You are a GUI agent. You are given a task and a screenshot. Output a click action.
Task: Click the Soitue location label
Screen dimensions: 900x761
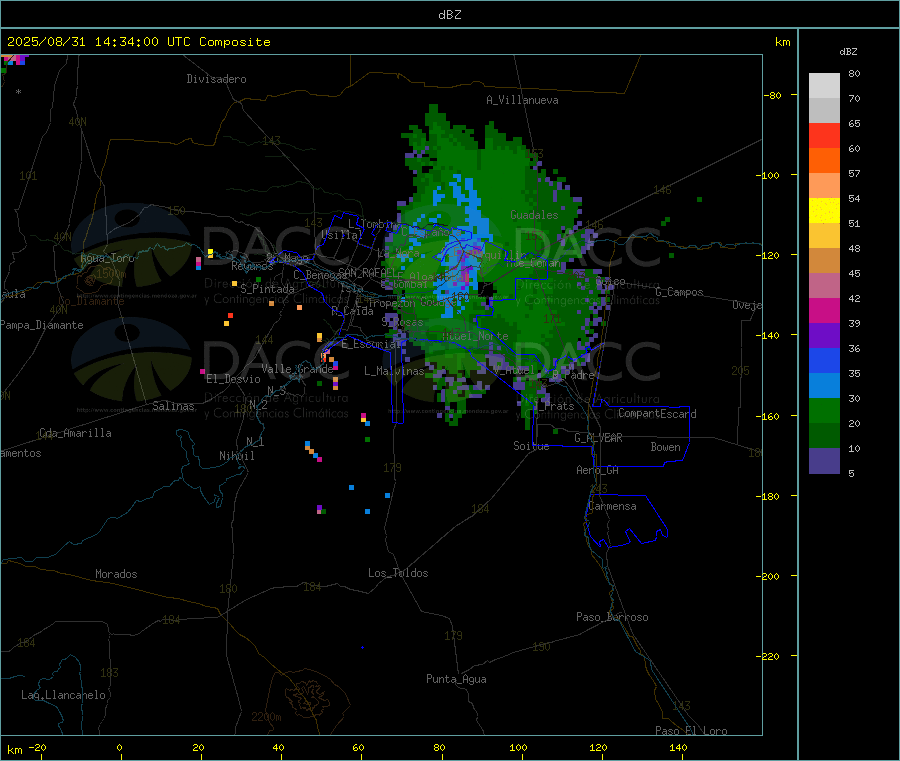[531, 446]
